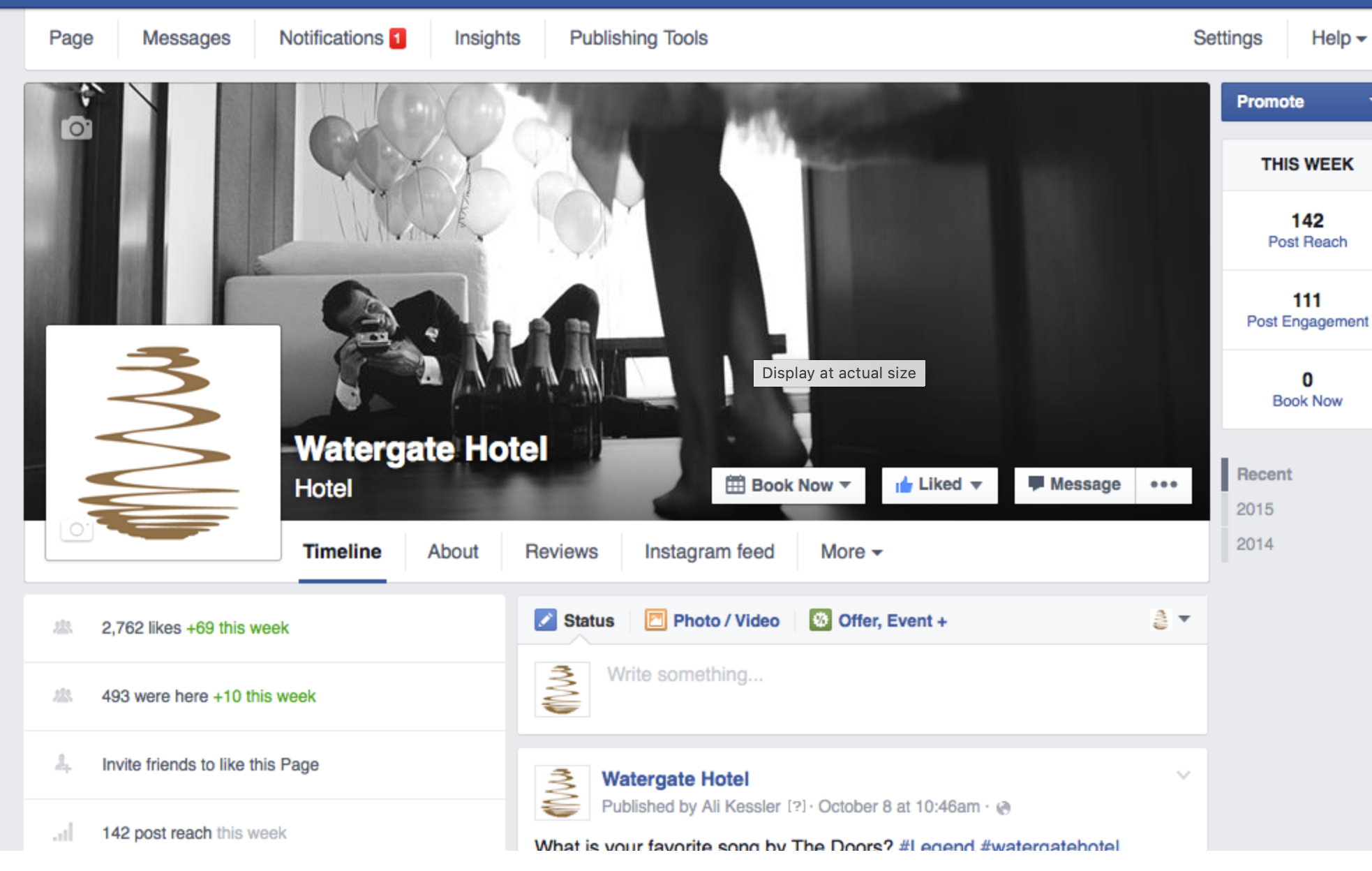Jump to 2015 in the timeline
This screenshot has width=1372, height=871.
click(1255, 509)
